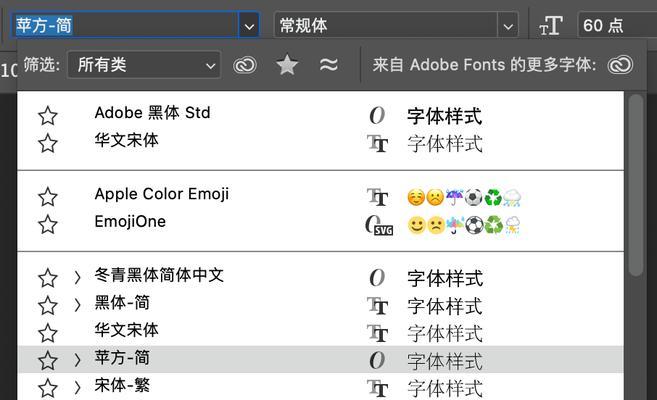657x400 pixels.
Task: Favorite the 苹方-简 font
Action: (x=48, y=361)
